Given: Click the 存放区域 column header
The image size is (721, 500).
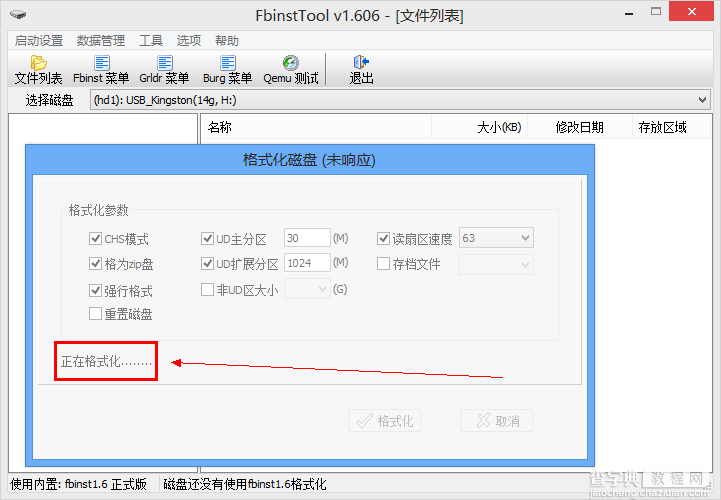Looking at the screenshot, I should [x=671, y=127].
